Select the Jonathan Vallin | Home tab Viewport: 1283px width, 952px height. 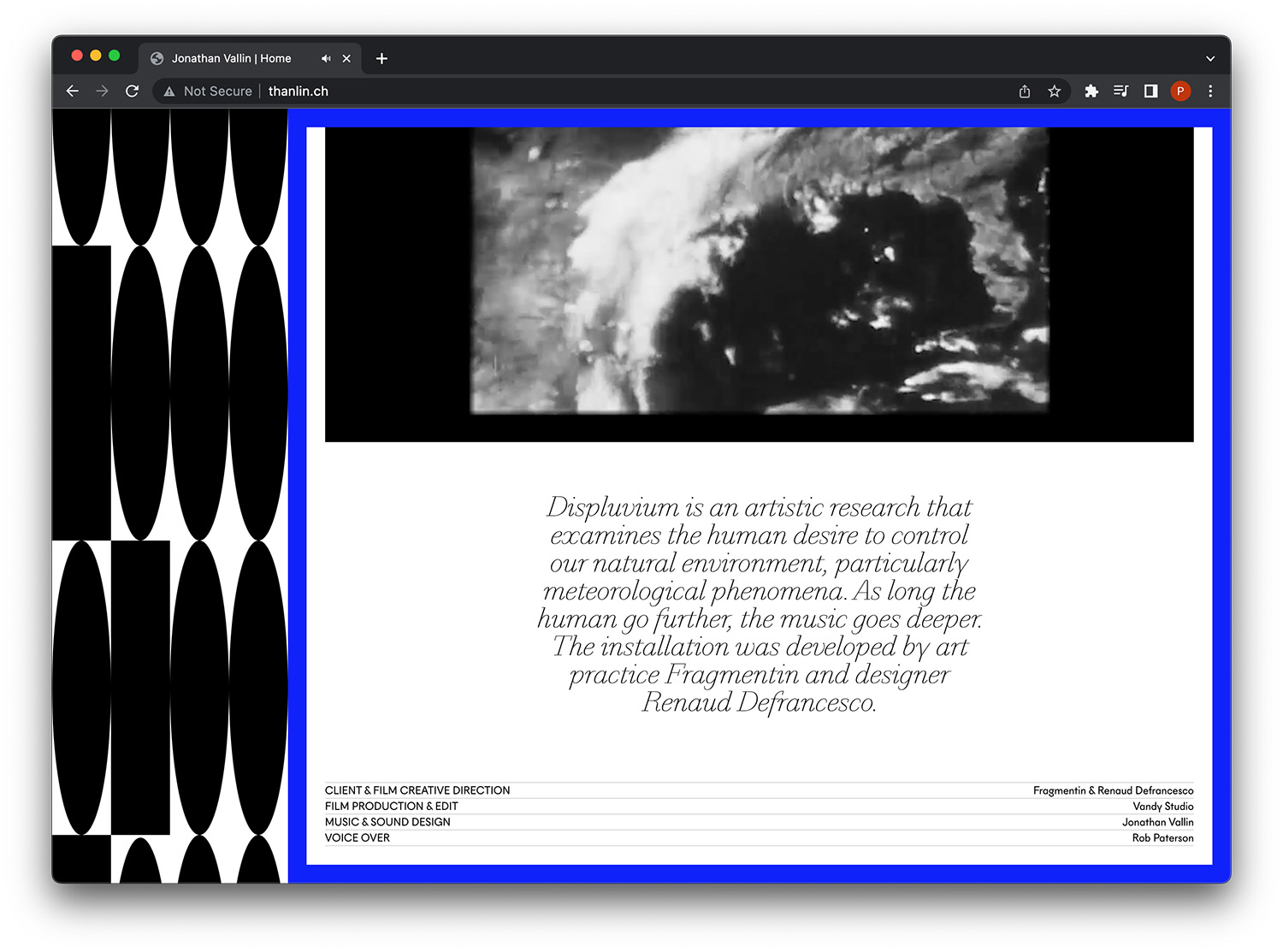click(231, 59)
